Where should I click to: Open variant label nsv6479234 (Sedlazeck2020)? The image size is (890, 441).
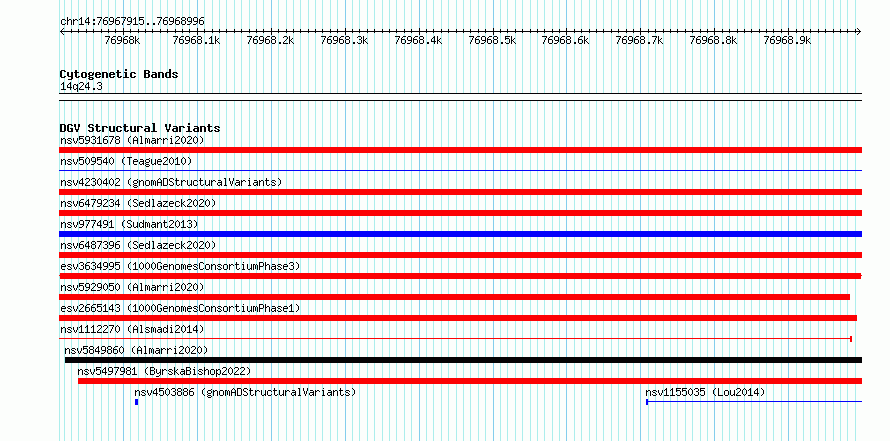pyautogui.click(x=138, y=203)
